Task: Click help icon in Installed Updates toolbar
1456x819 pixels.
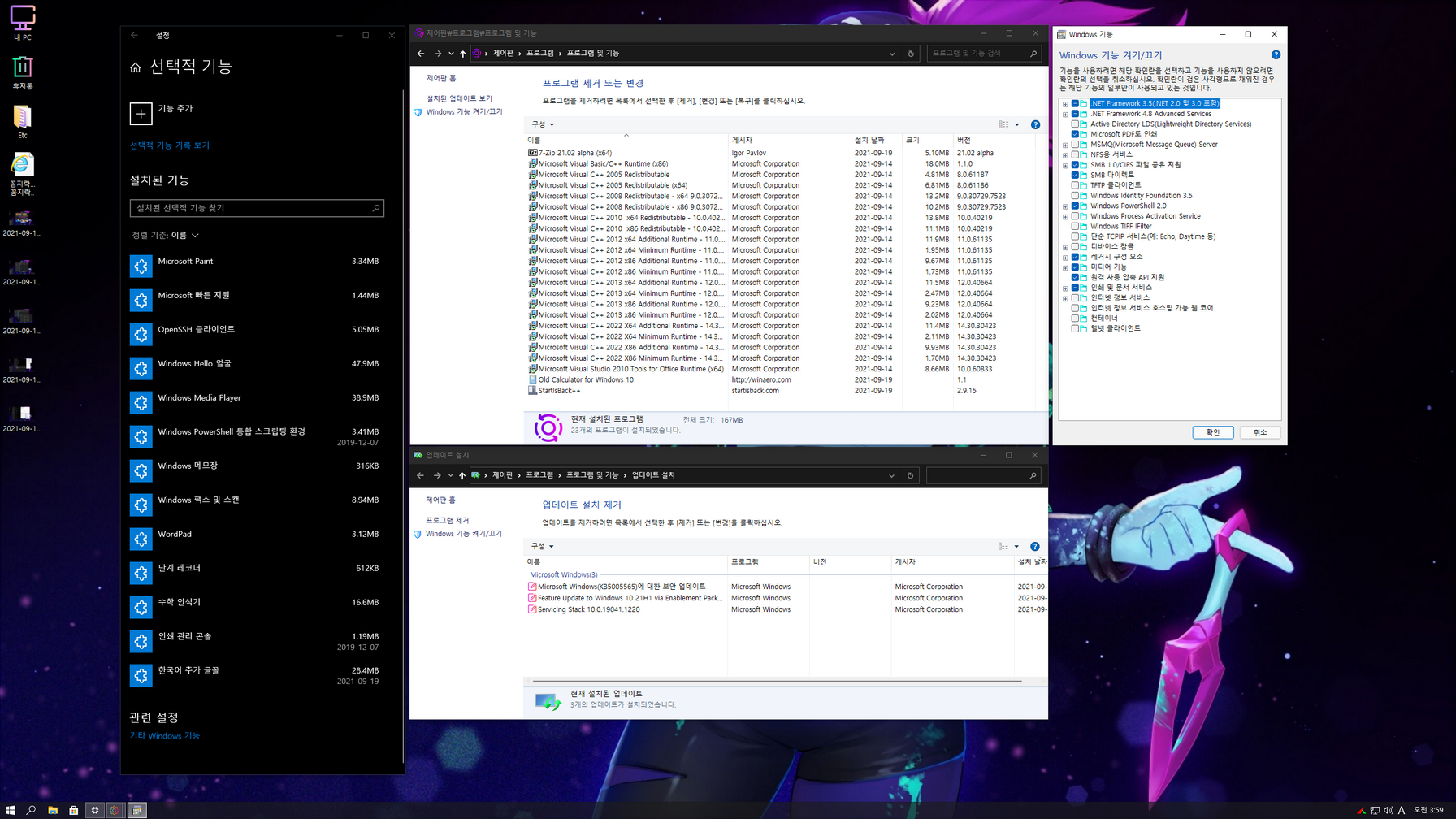Action: 1034,546
